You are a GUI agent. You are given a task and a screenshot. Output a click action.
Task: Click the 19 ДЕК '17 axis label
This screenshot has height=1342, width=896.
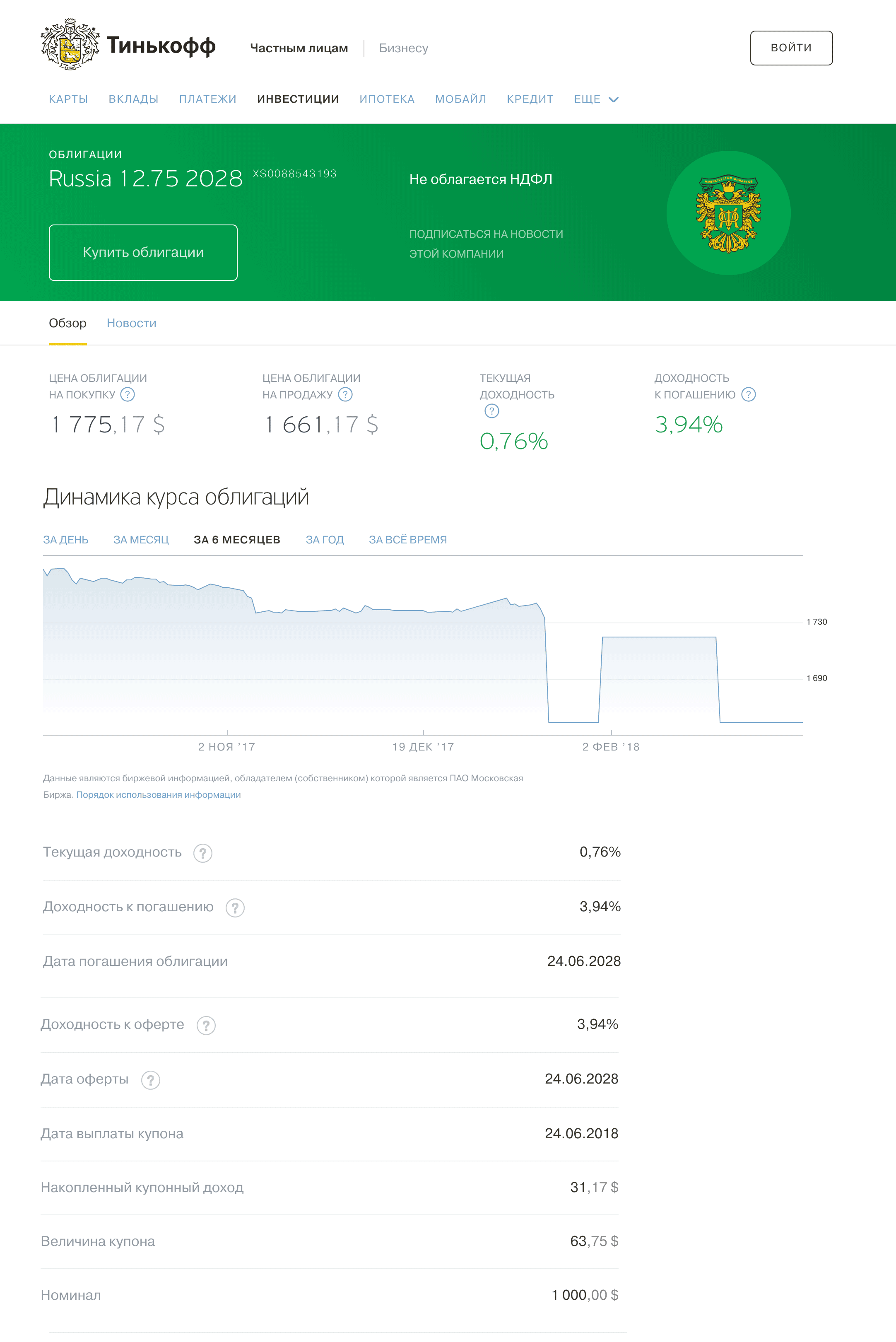coord(424,747)
